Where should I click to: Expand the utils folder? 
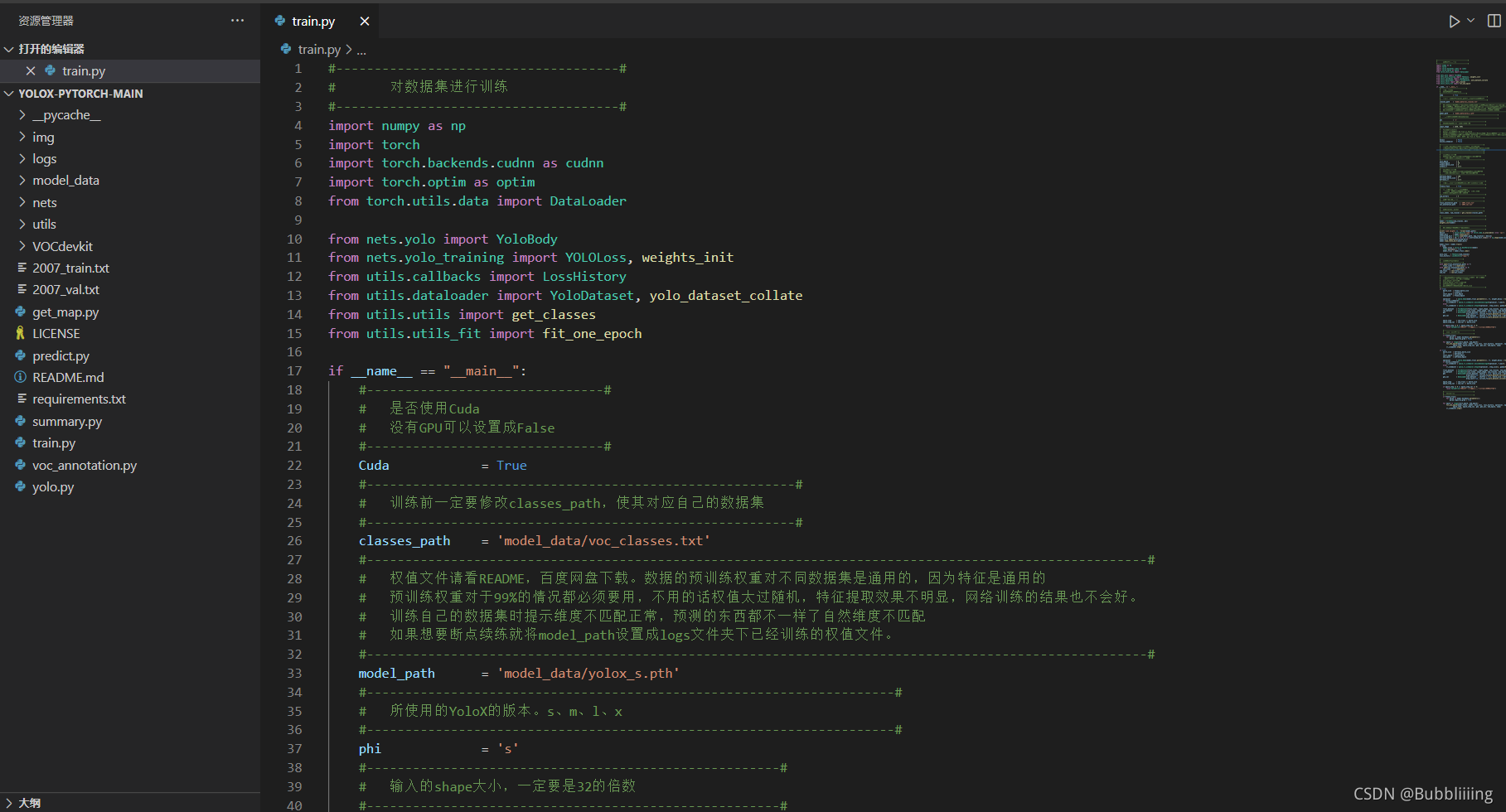click(22, 225)
